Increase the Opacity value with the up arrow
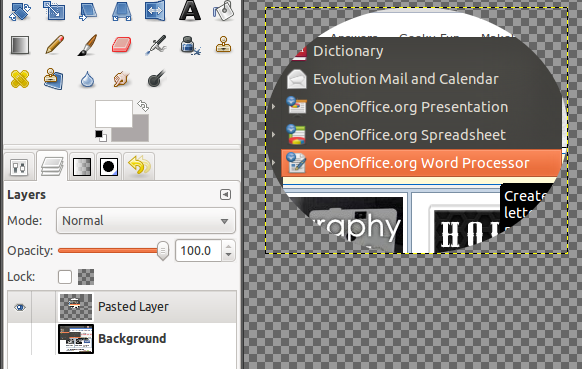582x369 pixels. point(229,246)
